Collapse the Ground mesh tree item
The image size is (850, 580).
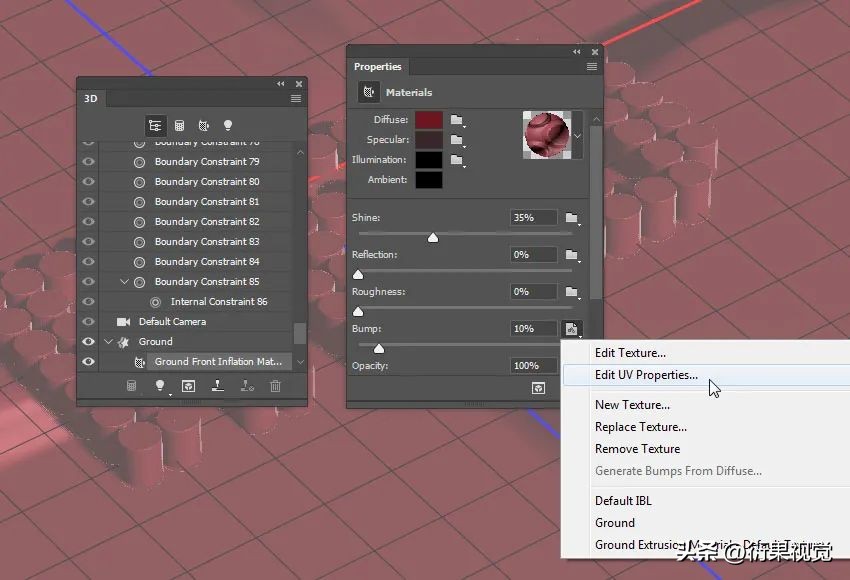(108, 341)
